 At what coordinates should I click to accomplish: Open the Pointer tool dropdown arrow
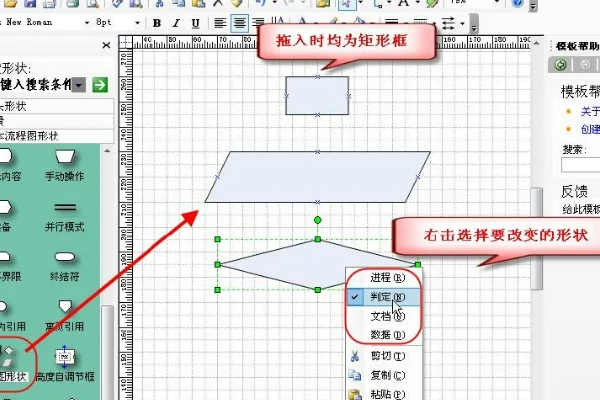coord(360,2)
